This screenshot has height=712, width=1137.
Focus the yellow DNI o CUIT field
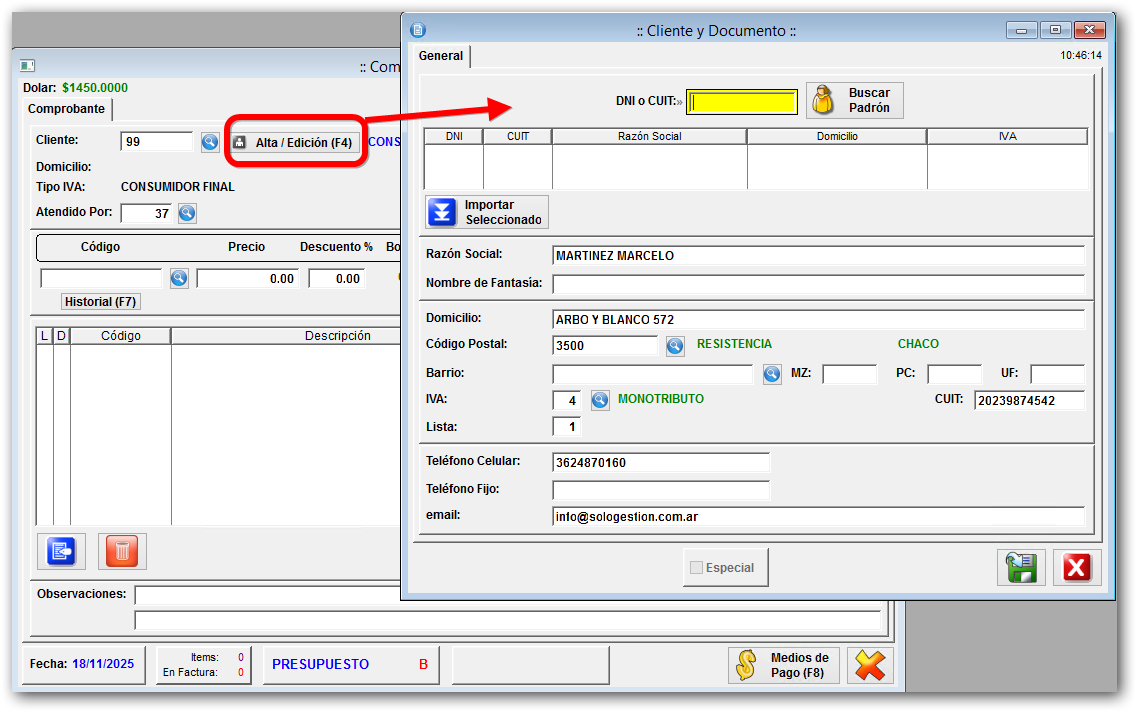coord(742,101)
